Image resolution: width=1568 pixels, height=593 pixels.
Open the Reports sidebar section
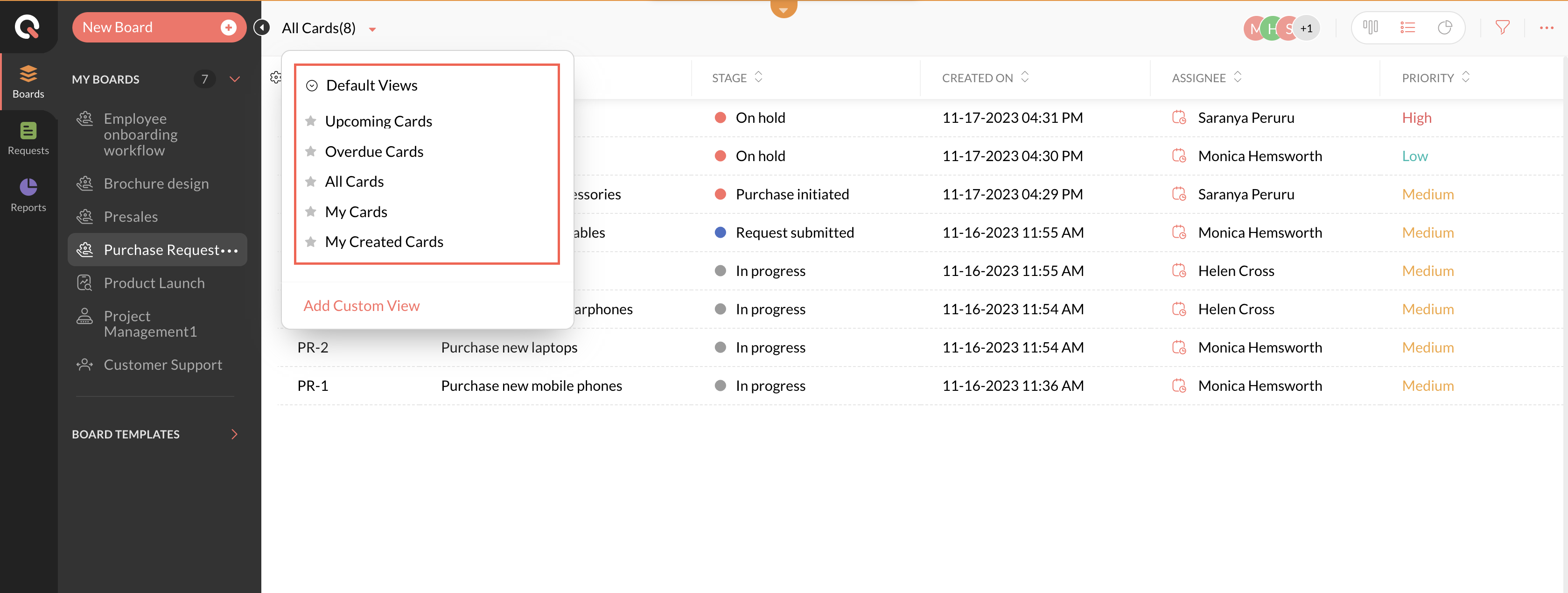tap(28, 195)
